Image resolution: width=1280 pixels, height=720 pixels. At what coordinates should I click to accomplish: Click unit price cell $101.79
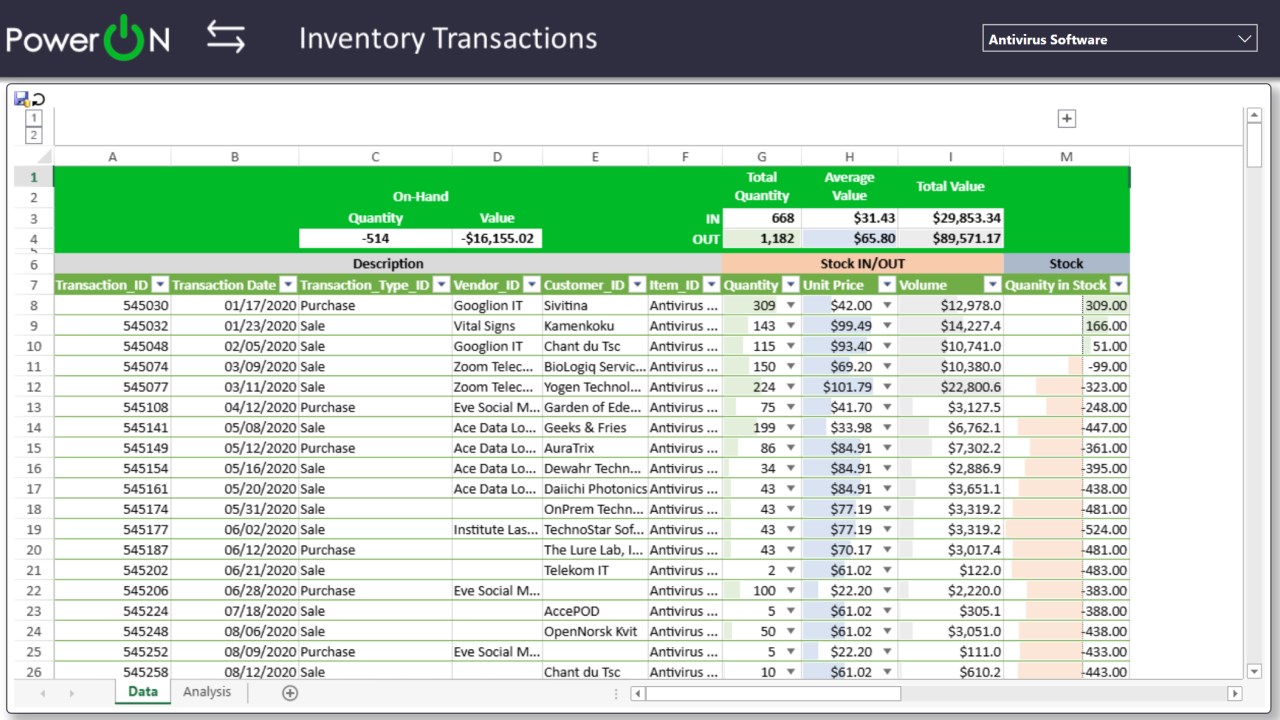(849, 387)
